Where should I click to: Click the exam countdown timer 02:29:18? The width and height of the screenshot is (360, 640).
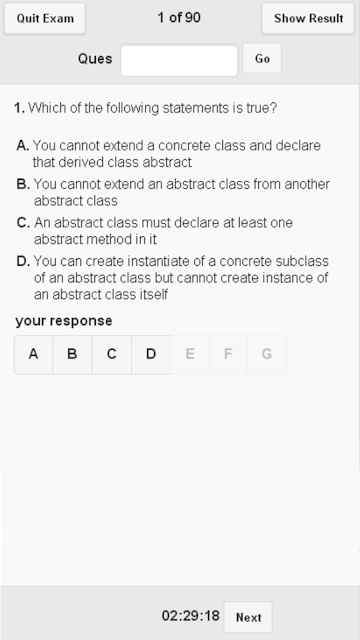pyautogui.click(x=191, y=616)
